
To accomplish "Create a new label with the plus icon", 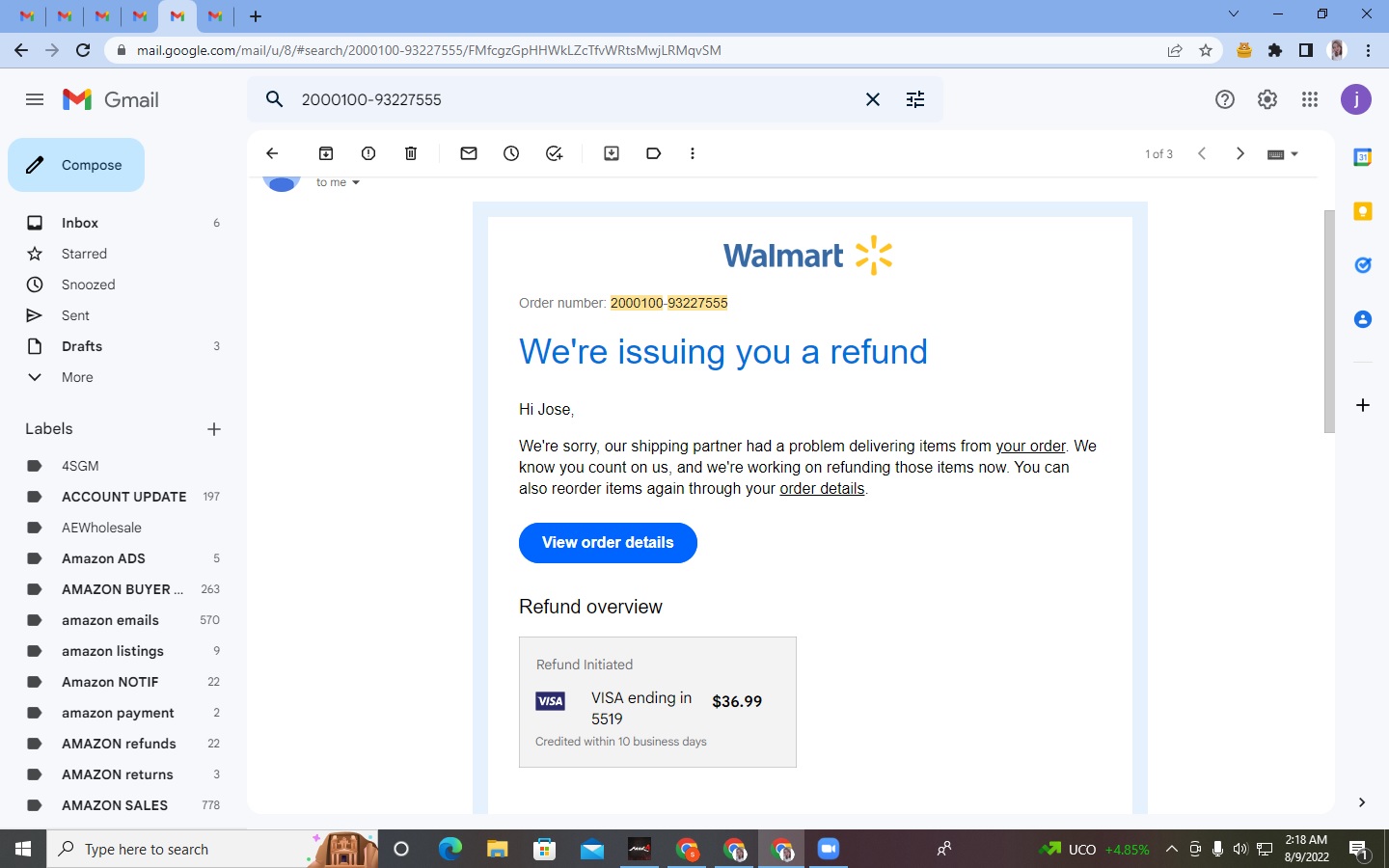I will coord(214,429).
